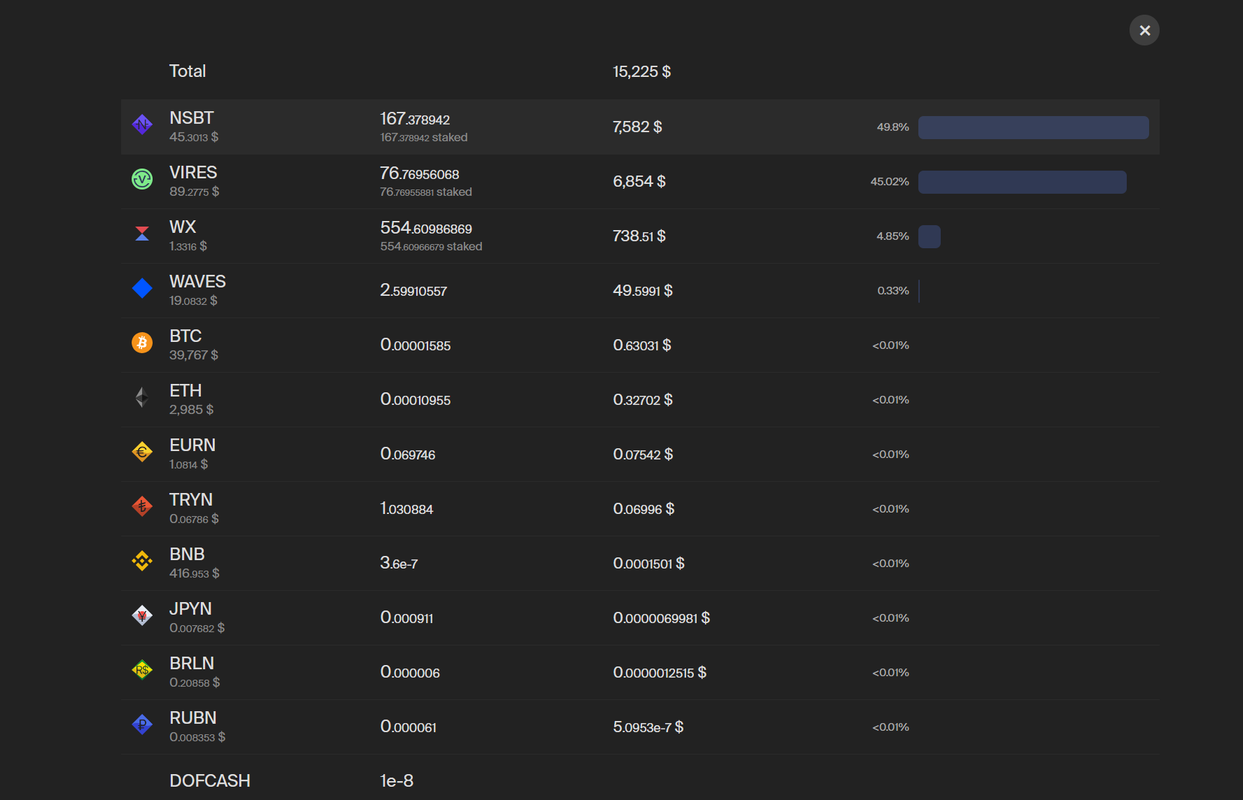The height and width of the screenshot is (800, 1243).
Task: Click the BTC orange bitcoin icon
Action: click(142, 343)
